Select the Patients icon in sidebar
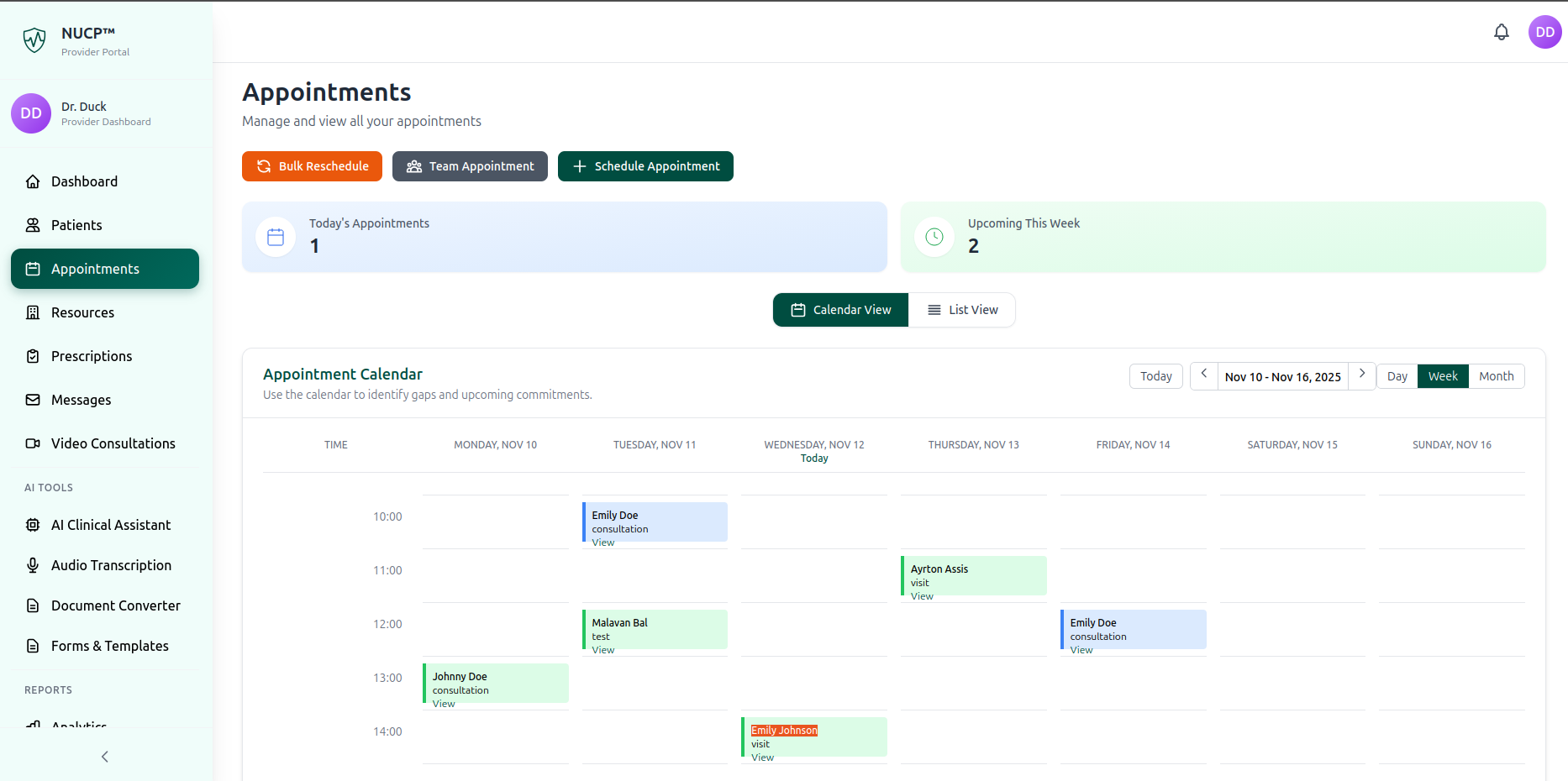 pyautogui.click(x=32, y=225)
